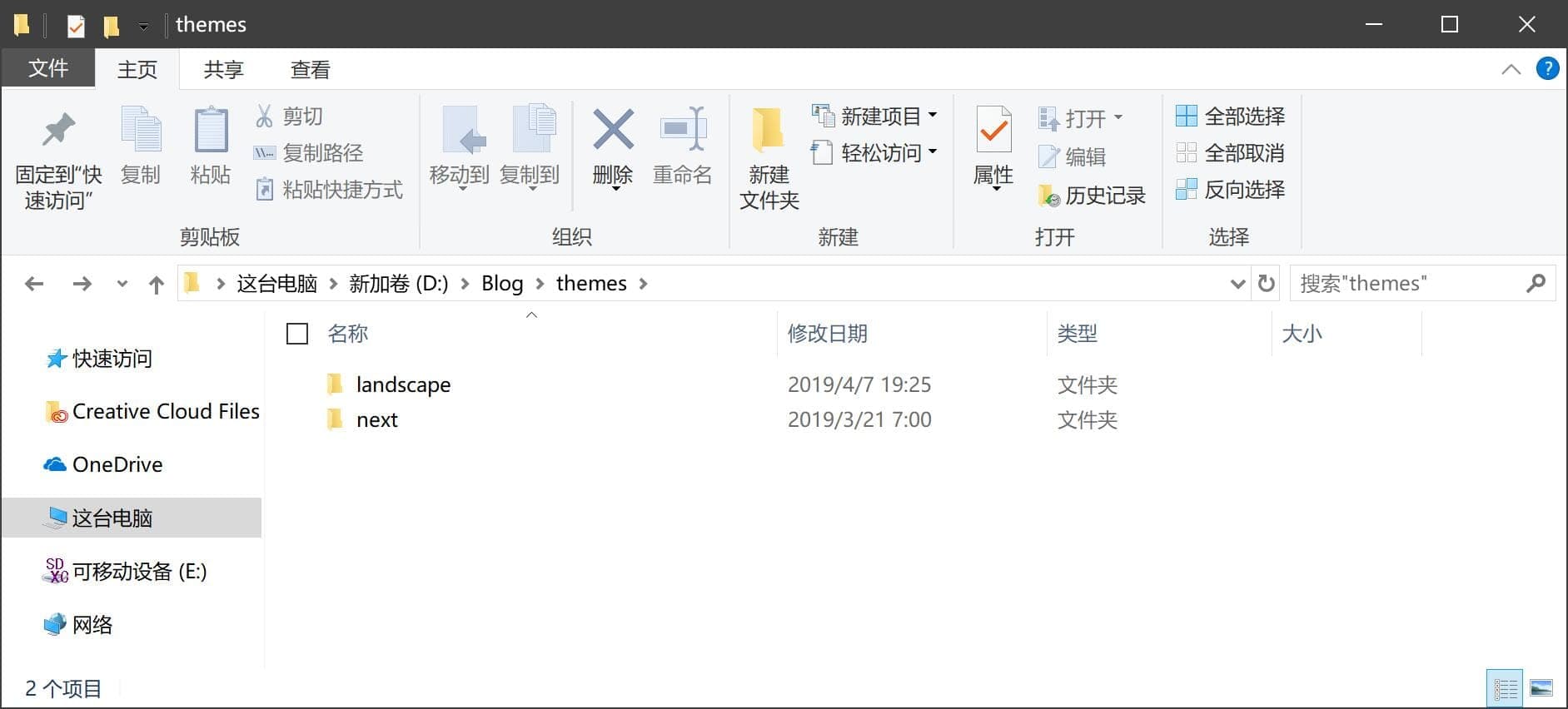Tick the select-all checkbox beside 名称
Viewport: 1568px width, 709px height.
(x=297, y=334)
